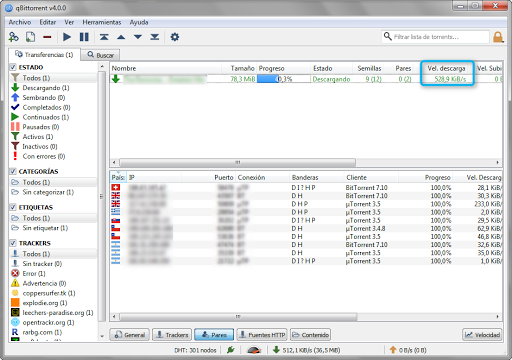Viewport: 512px width, 360px height.
Task: Click upload speed 0 B/s in status bar
Action: (408, 350)
